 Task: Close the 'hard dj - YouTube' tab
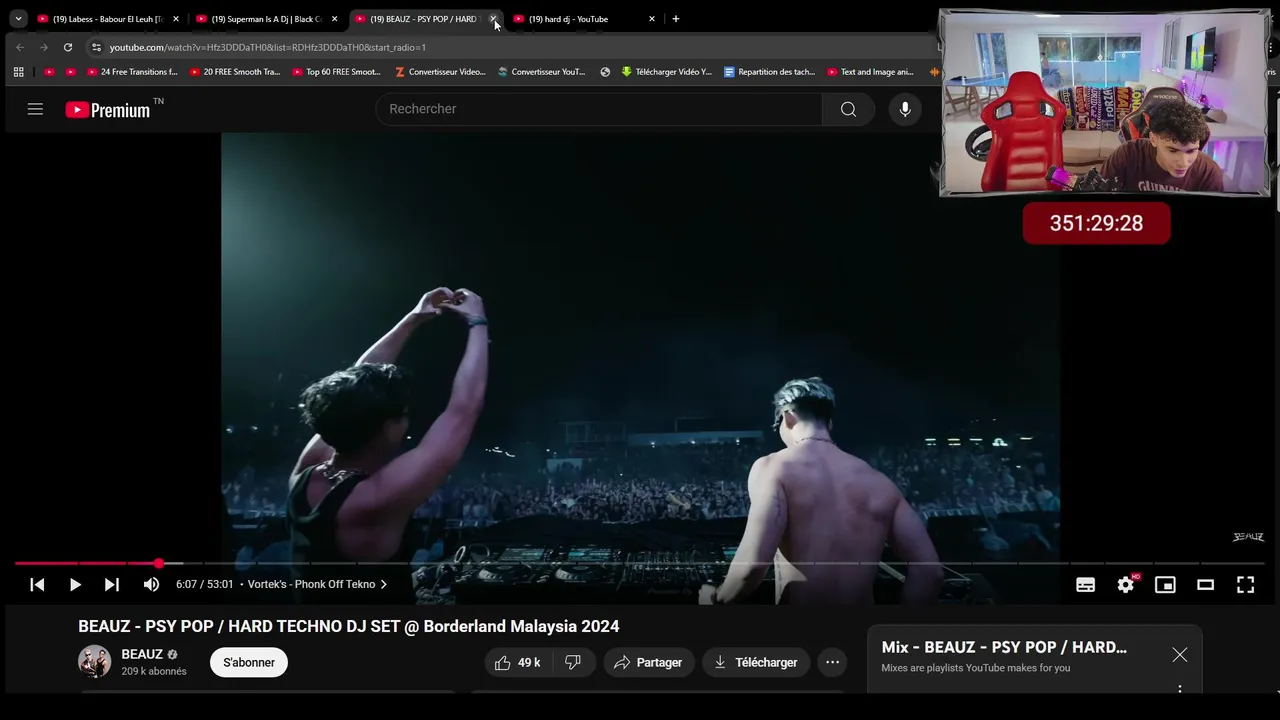[x=652, y=19]
